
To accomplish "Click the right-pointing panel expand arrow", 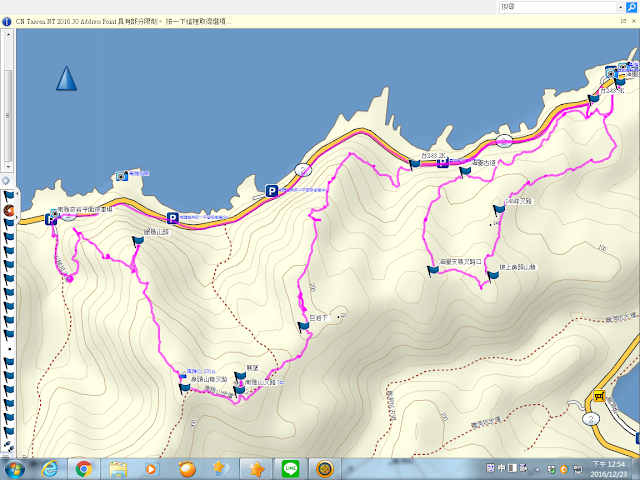I will (x=17, y=218).
